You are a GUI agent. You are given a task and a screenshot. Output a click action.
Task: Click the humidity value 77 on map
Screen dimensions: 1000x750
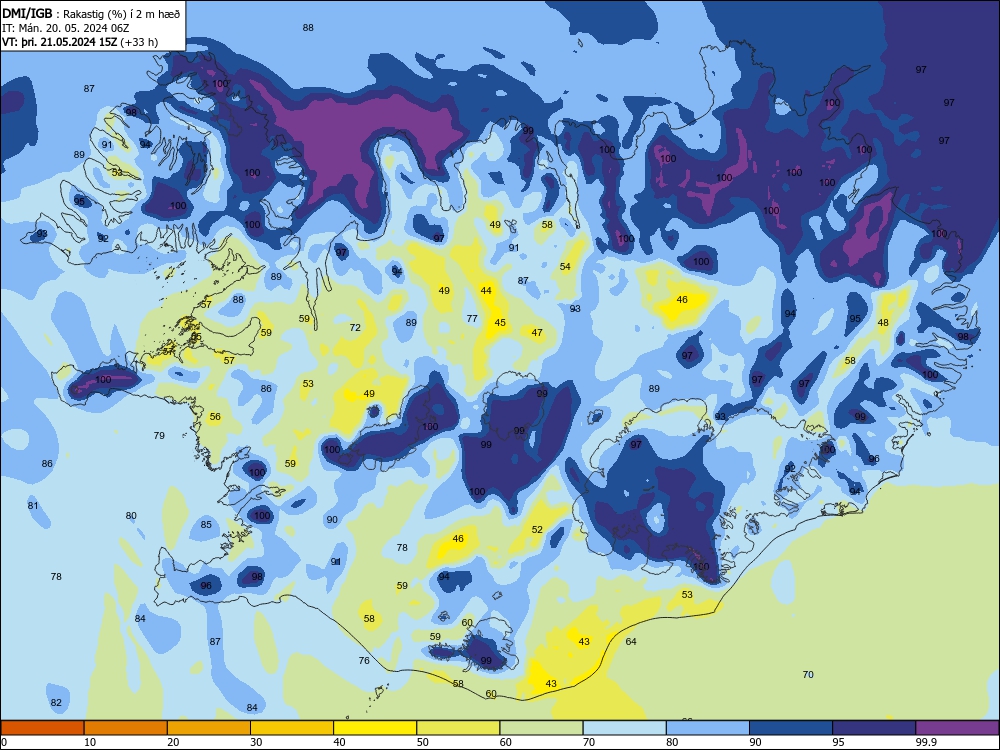click(x=472, y=319)
